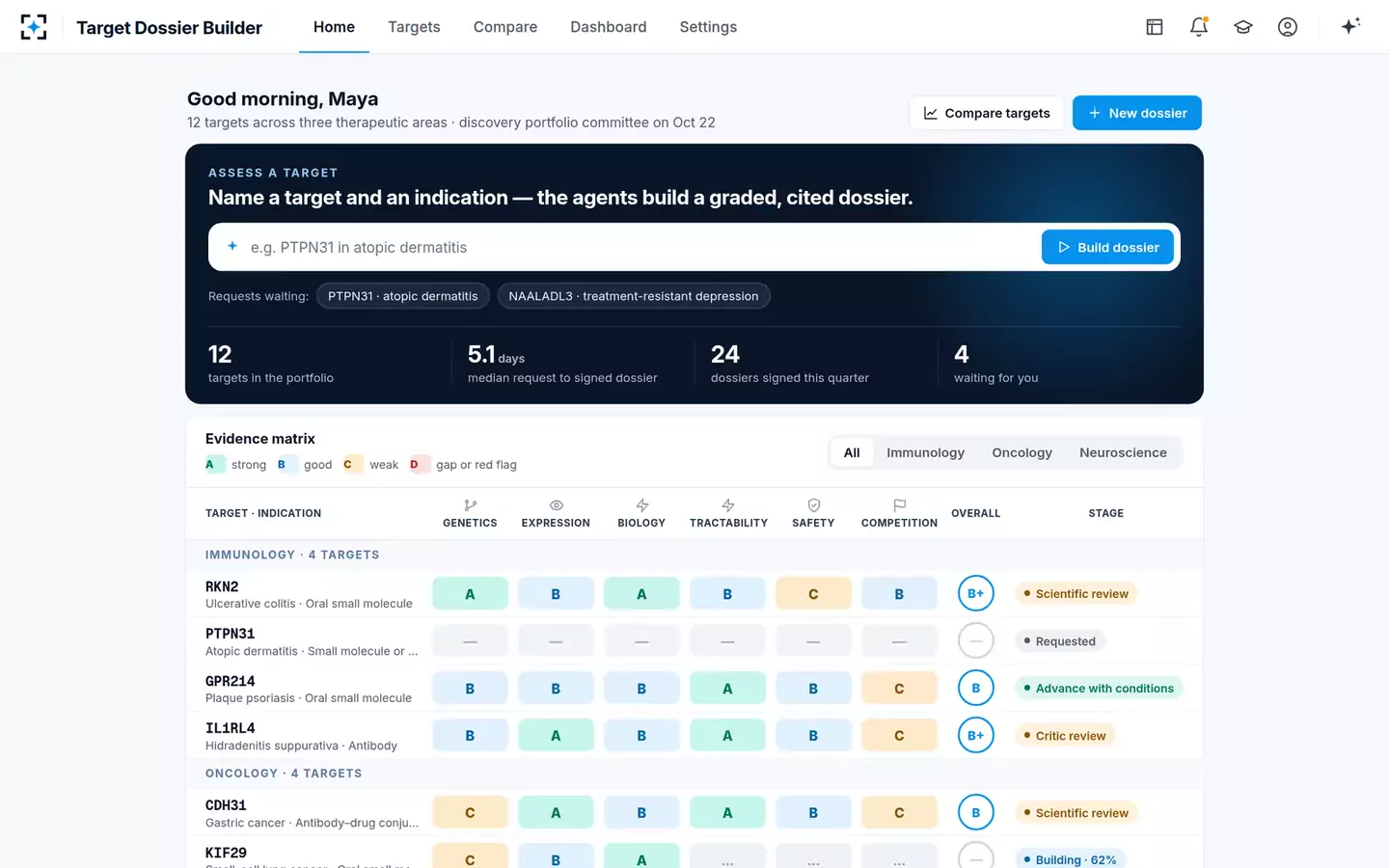Click the Target Dossier Builder logo icon

coord(34,27)
